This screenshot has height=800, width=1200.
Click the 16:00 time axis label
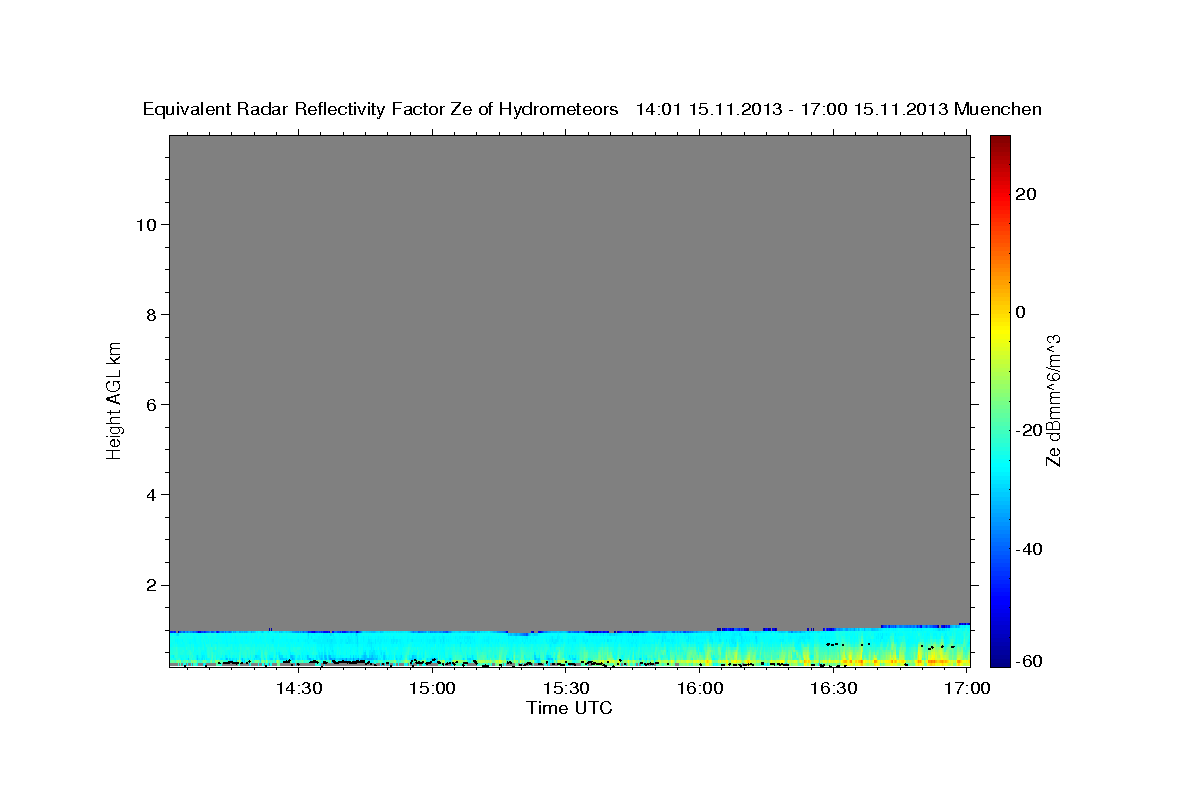[x=700, y=688]
